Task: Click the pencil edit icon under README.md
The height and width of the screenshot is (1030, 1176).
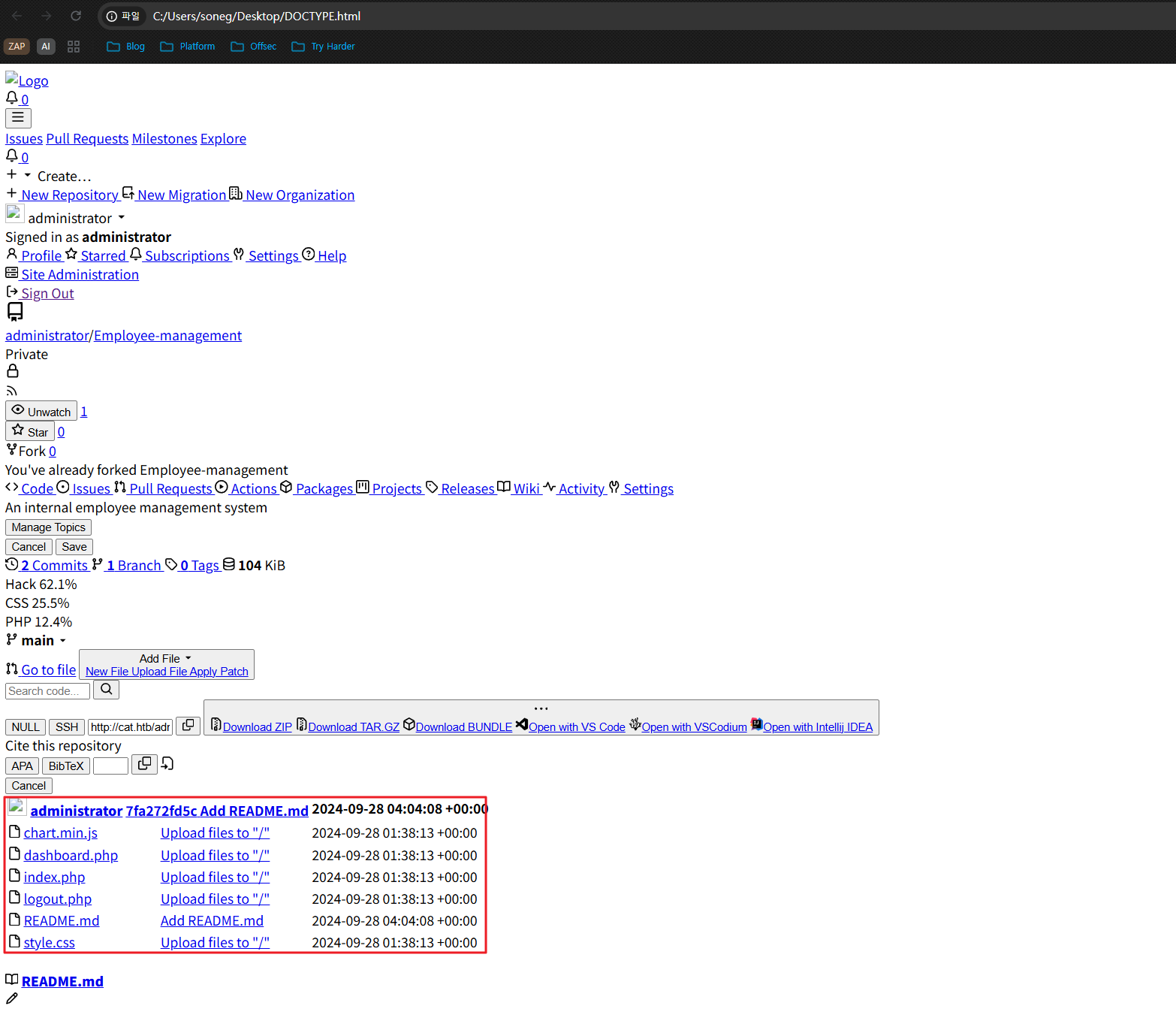Action: click(12, 998)
